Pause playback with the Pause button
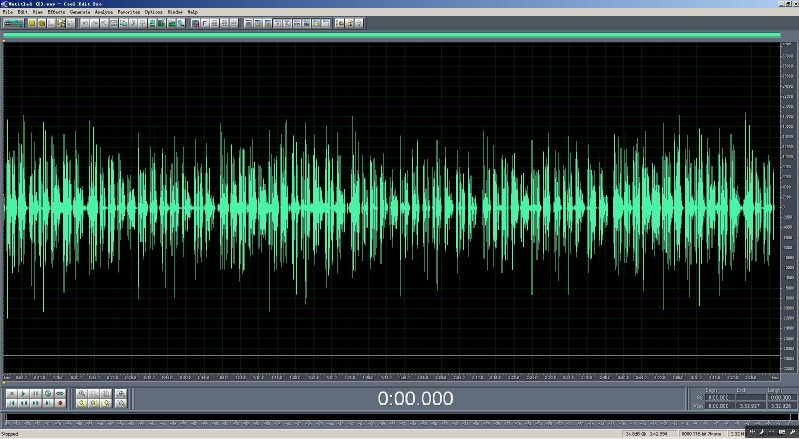This screenshot has height=439, width=799. coord(36,394)
